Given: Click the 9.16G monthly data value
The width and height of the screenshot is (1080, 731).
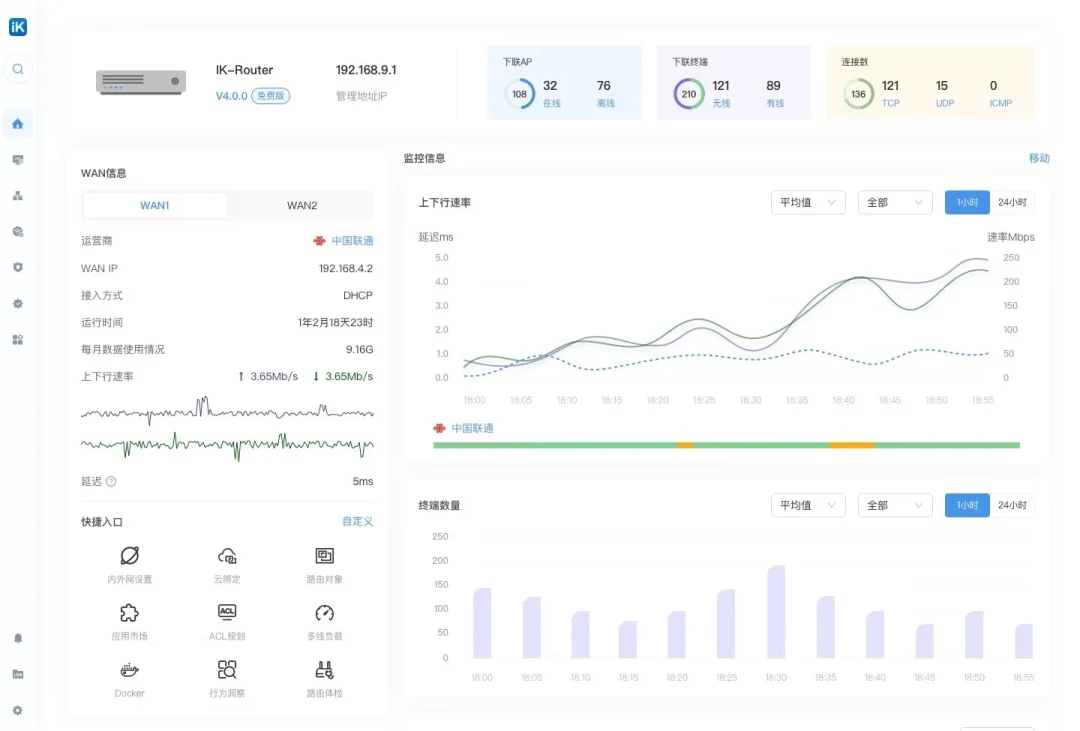Looking at the screenshot, I should coord(360,350).
